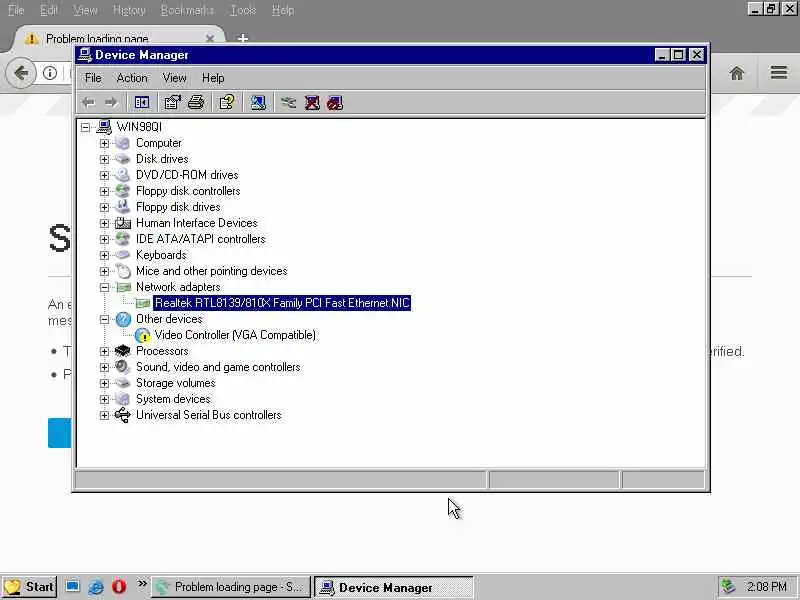This screenshot has width=800, height=600.
Task: Click the Human Interface Devices icon
Action: coord(122,223)
